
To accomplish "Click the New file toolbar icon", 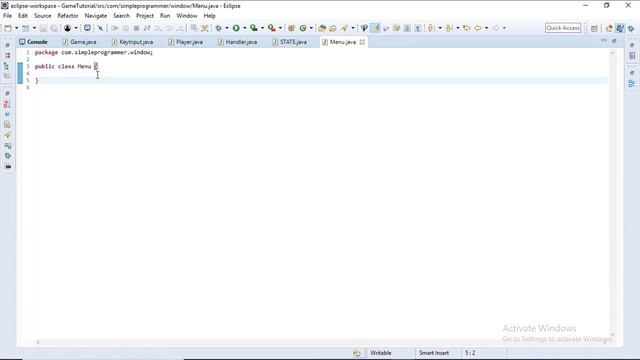I will click(x=8, y=28).
